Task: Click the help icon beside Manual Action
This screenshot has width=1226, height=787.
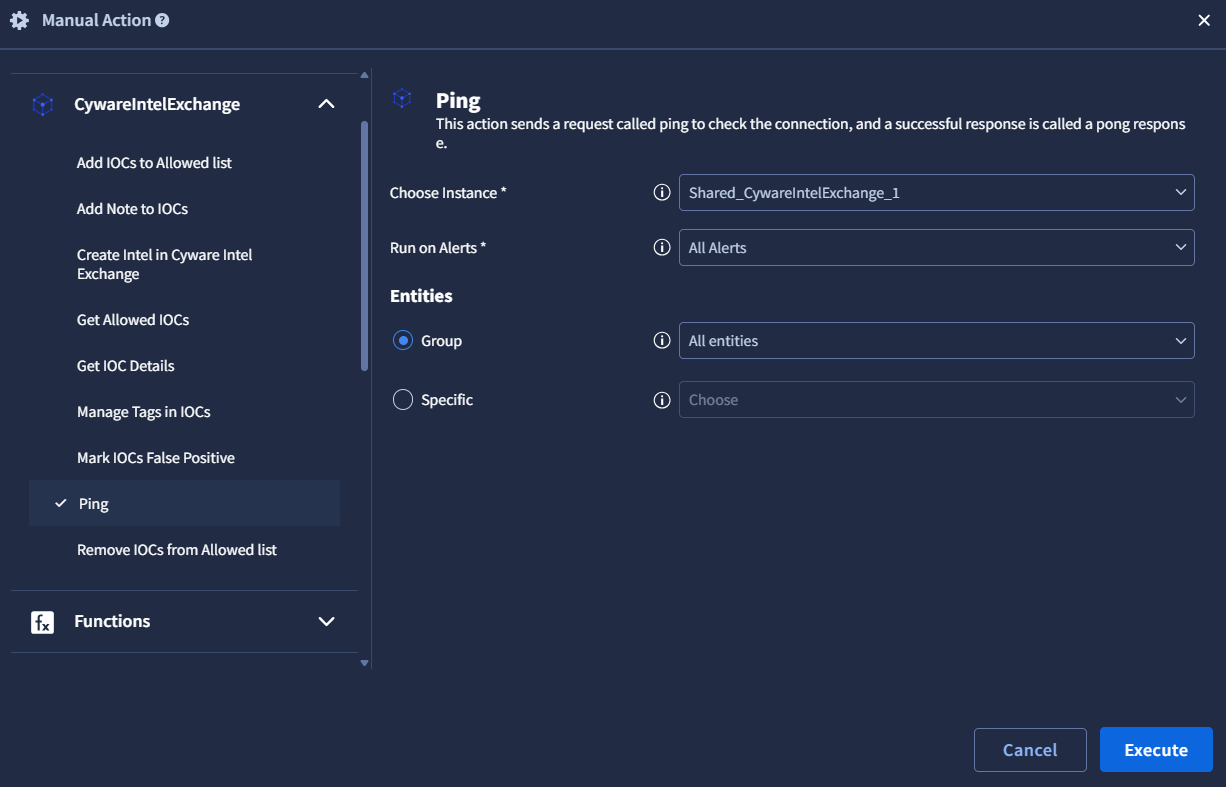Action: 162,20
